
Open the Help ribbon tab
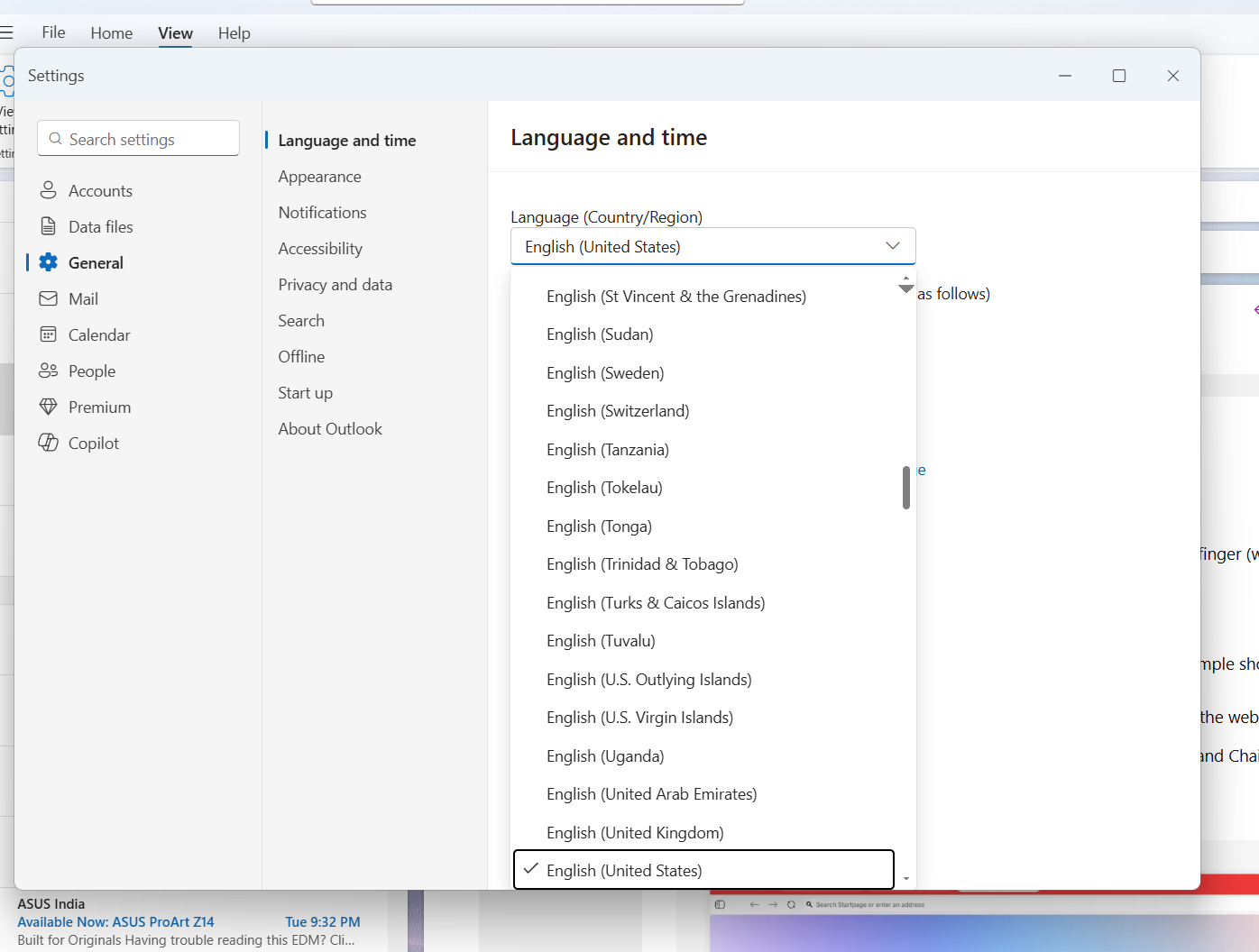(x=234, y=33)
